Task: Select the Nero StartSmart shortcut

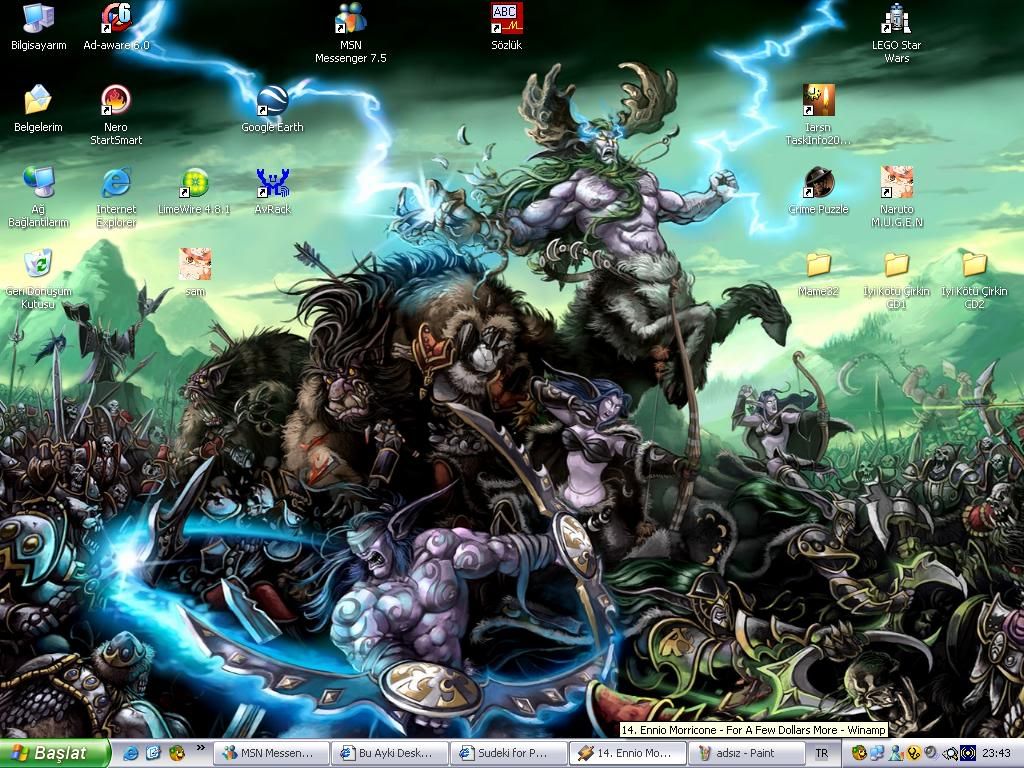Action: [116, 101]
